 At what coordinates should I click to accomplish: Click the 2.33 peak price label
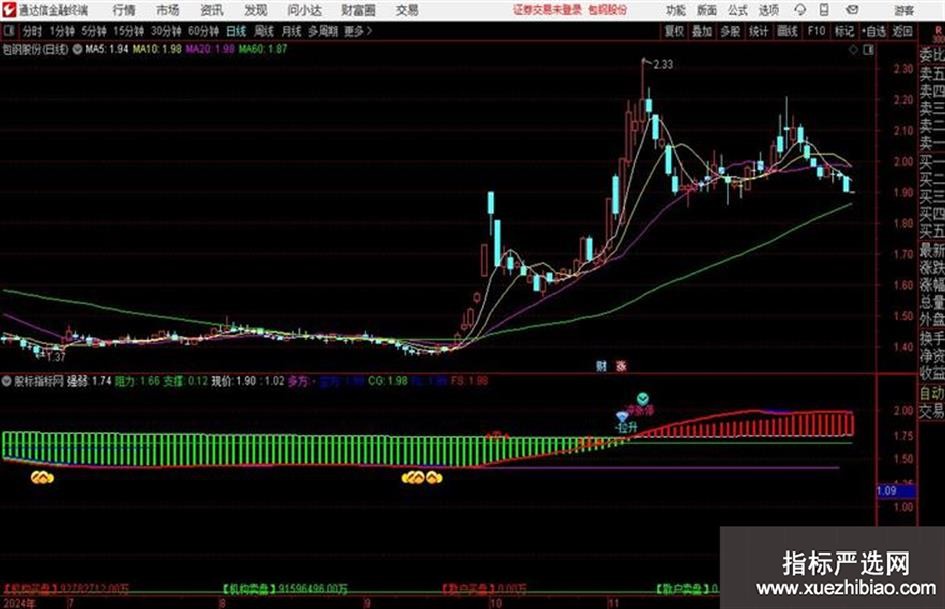click(x=663, y=65)
